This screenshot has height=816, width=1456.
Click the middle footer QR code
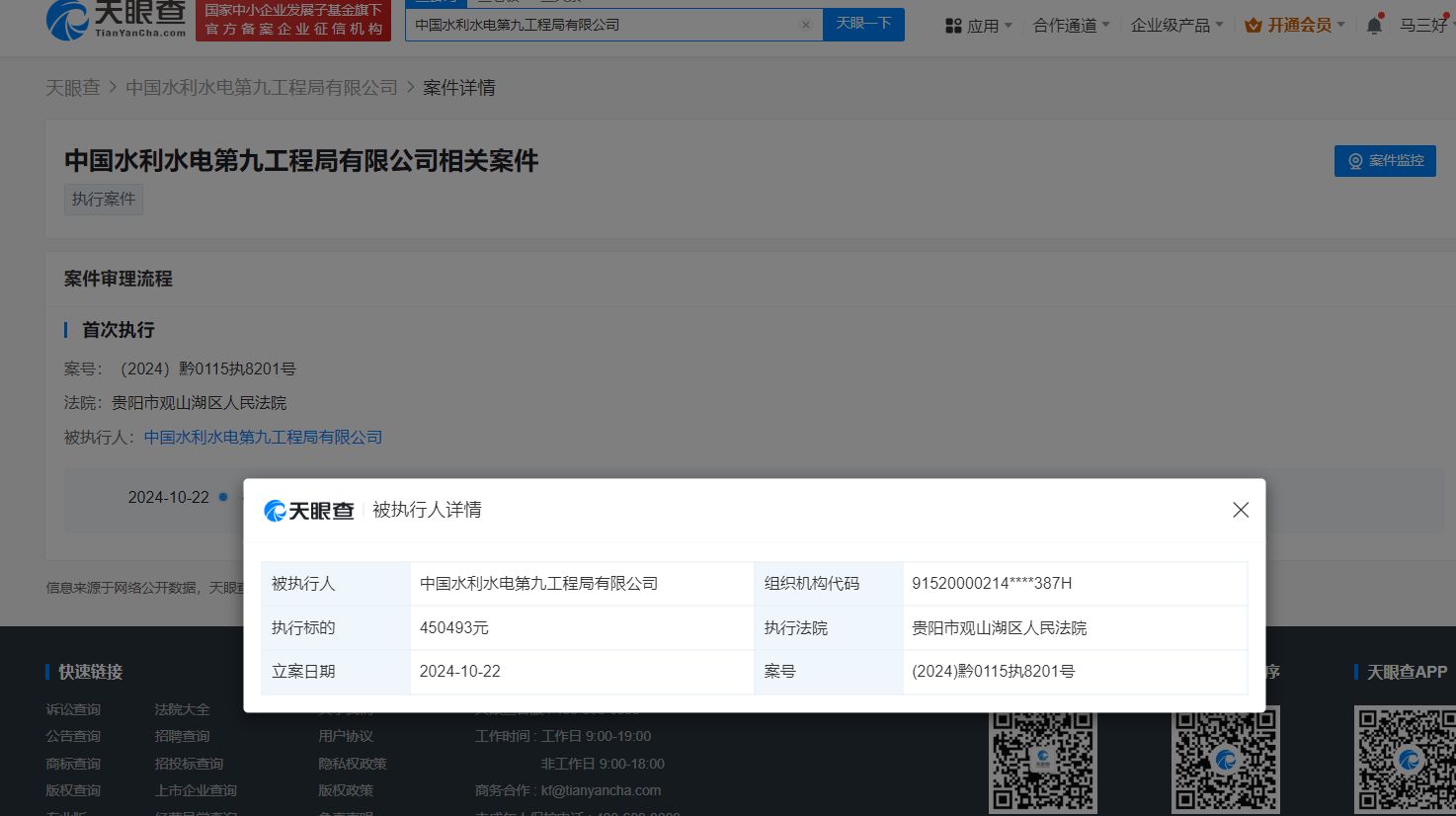click(x=1226, y=760)
